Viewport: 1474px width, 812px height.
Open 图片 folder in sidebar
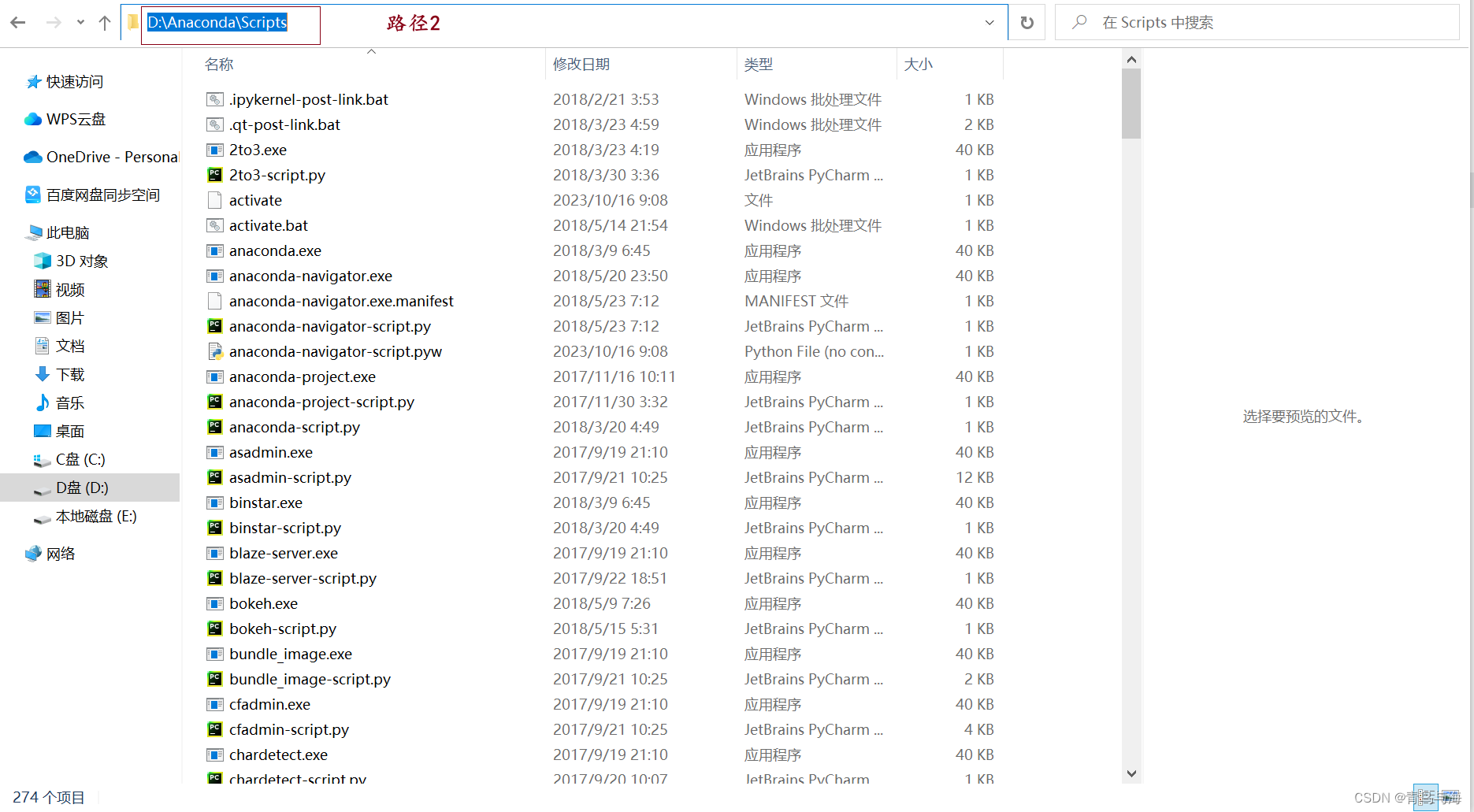click(59, 317)
